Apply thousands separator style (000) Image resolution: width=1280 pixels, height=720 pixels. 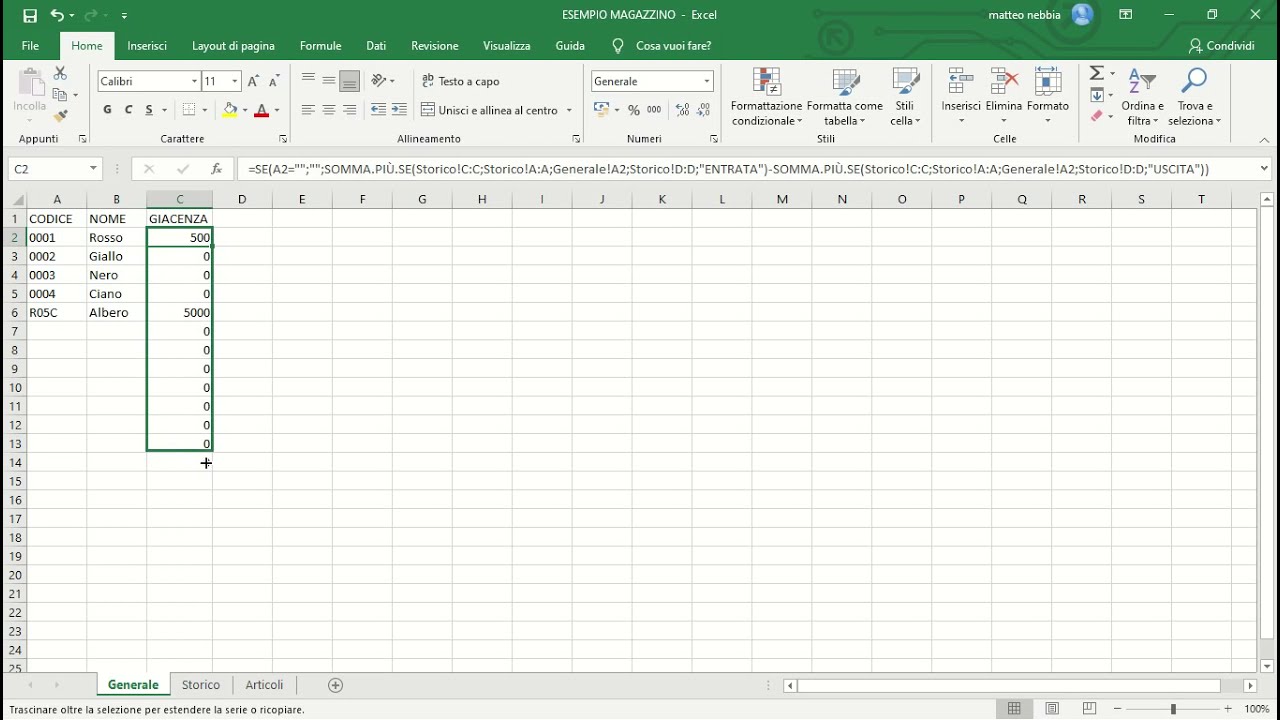(655, 110)
